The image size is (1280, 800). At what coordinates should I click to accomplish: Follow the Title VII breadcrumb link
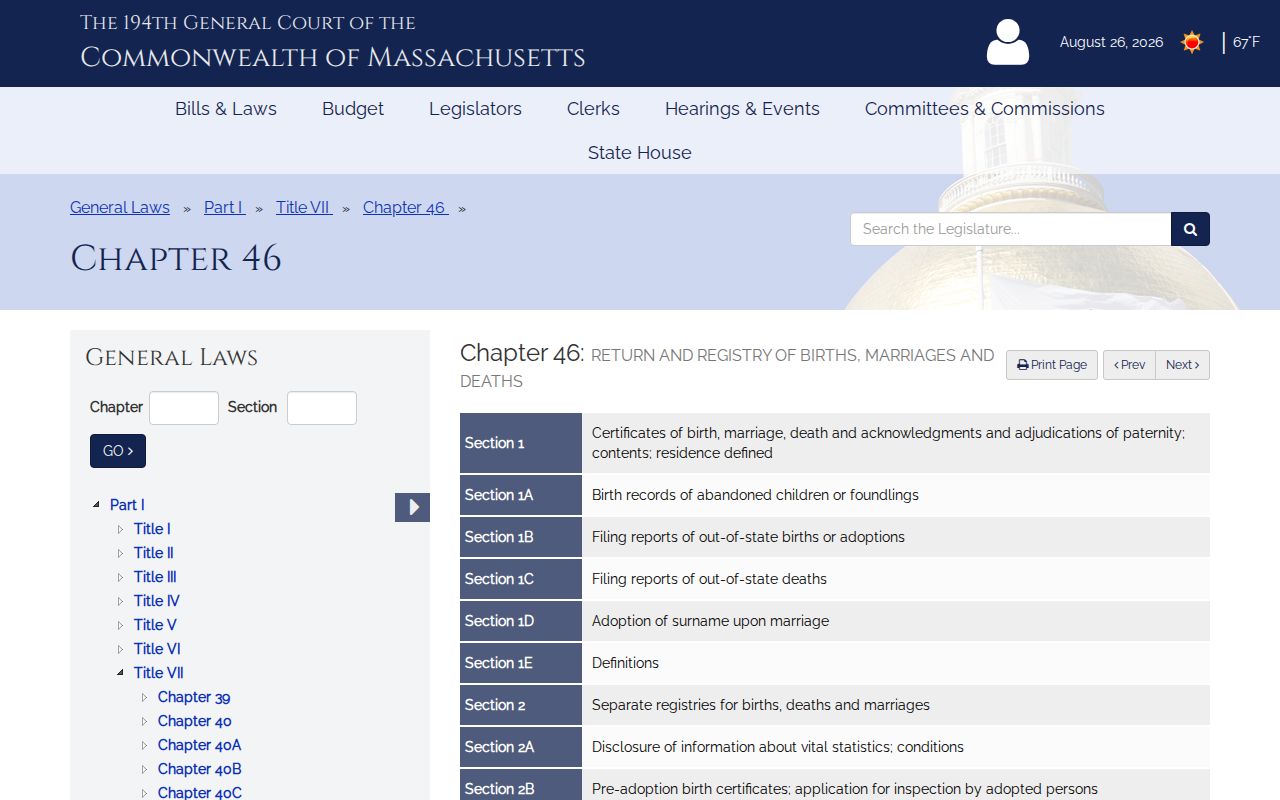tap(304, 207)
